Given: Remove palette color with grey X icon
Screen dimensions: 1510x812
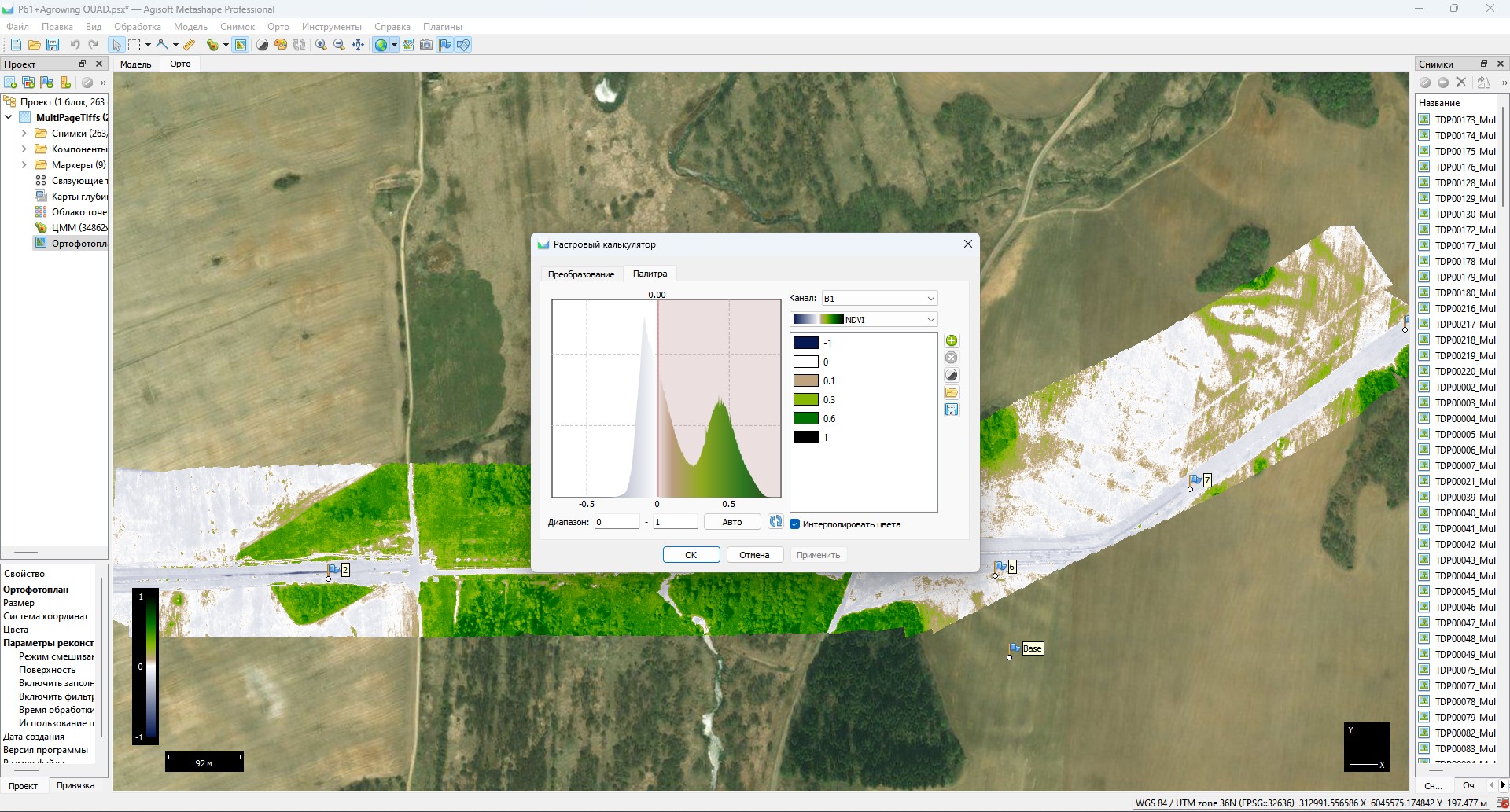Looking at the screenshot, I should [x=952, y=358].
